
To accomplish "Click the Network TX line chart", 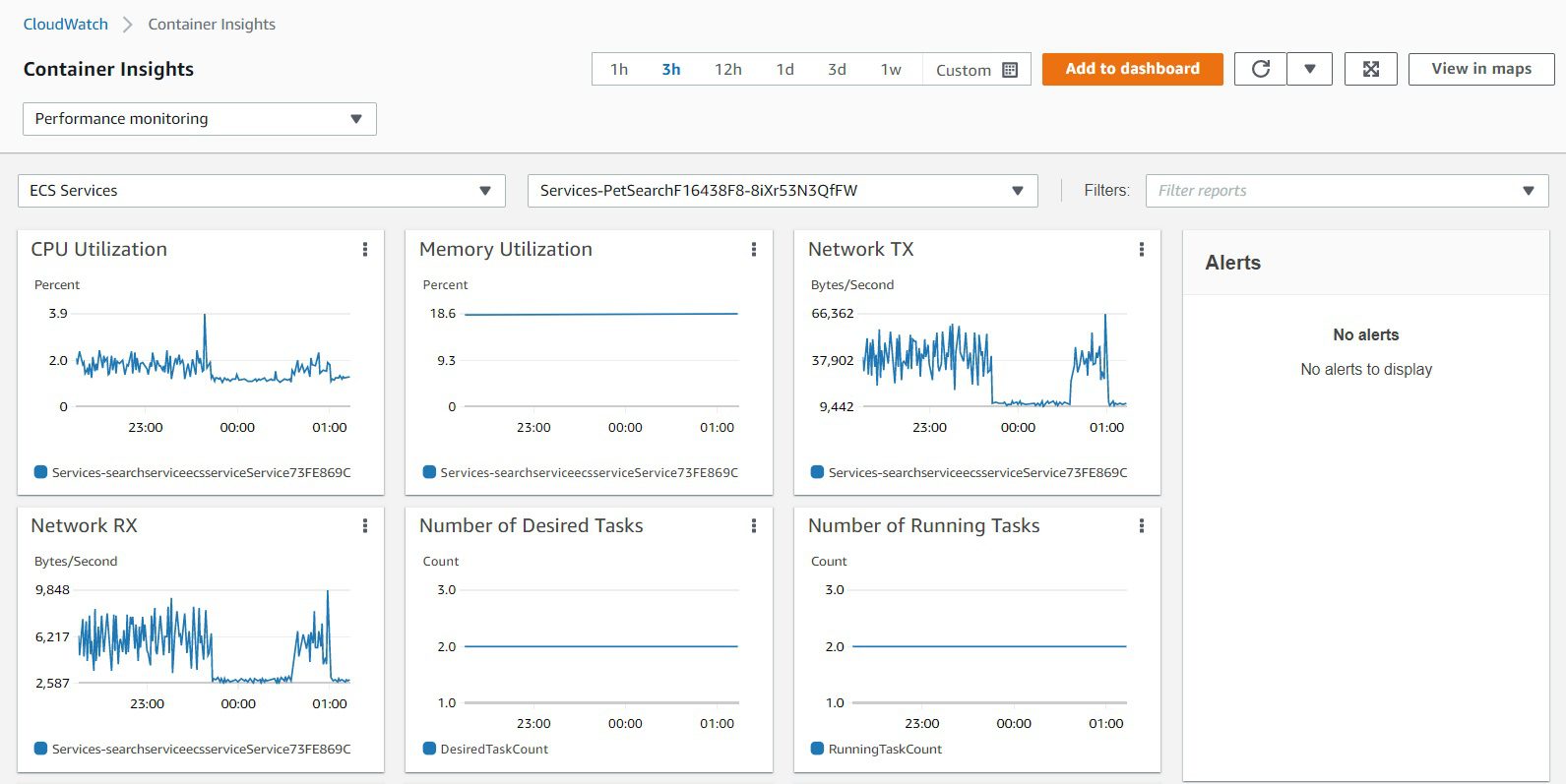I will click(994, 360).
